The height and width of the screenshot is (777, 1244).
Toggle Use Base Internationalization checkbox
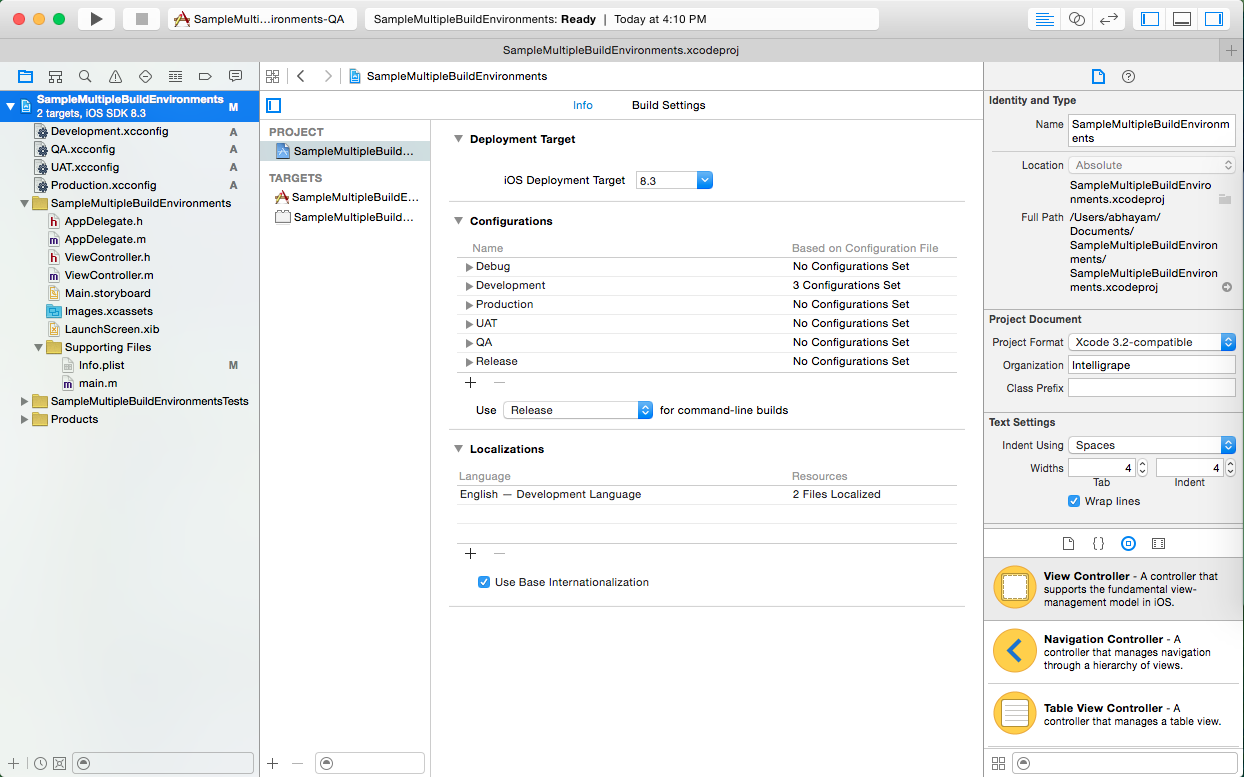coord(484,582)
